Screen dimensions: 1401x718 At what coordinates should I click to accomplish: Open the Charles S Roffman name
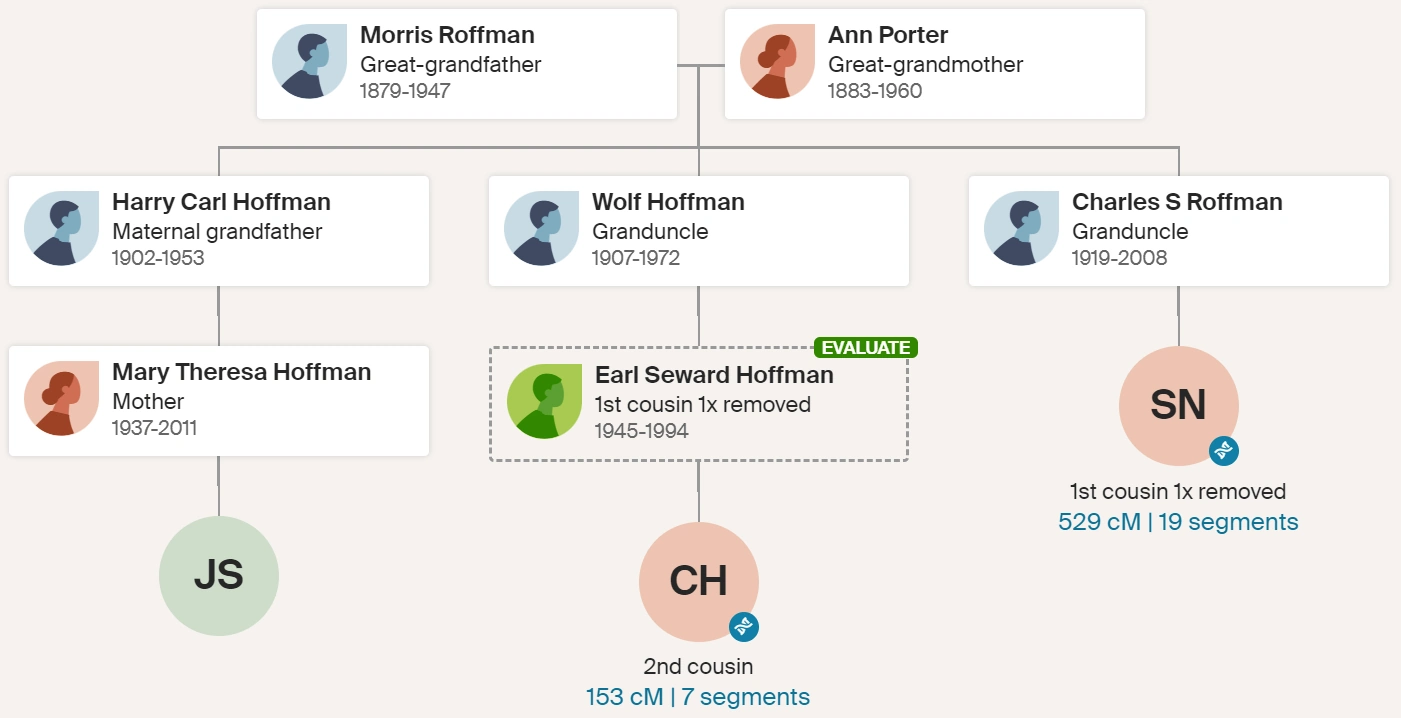1177,202
